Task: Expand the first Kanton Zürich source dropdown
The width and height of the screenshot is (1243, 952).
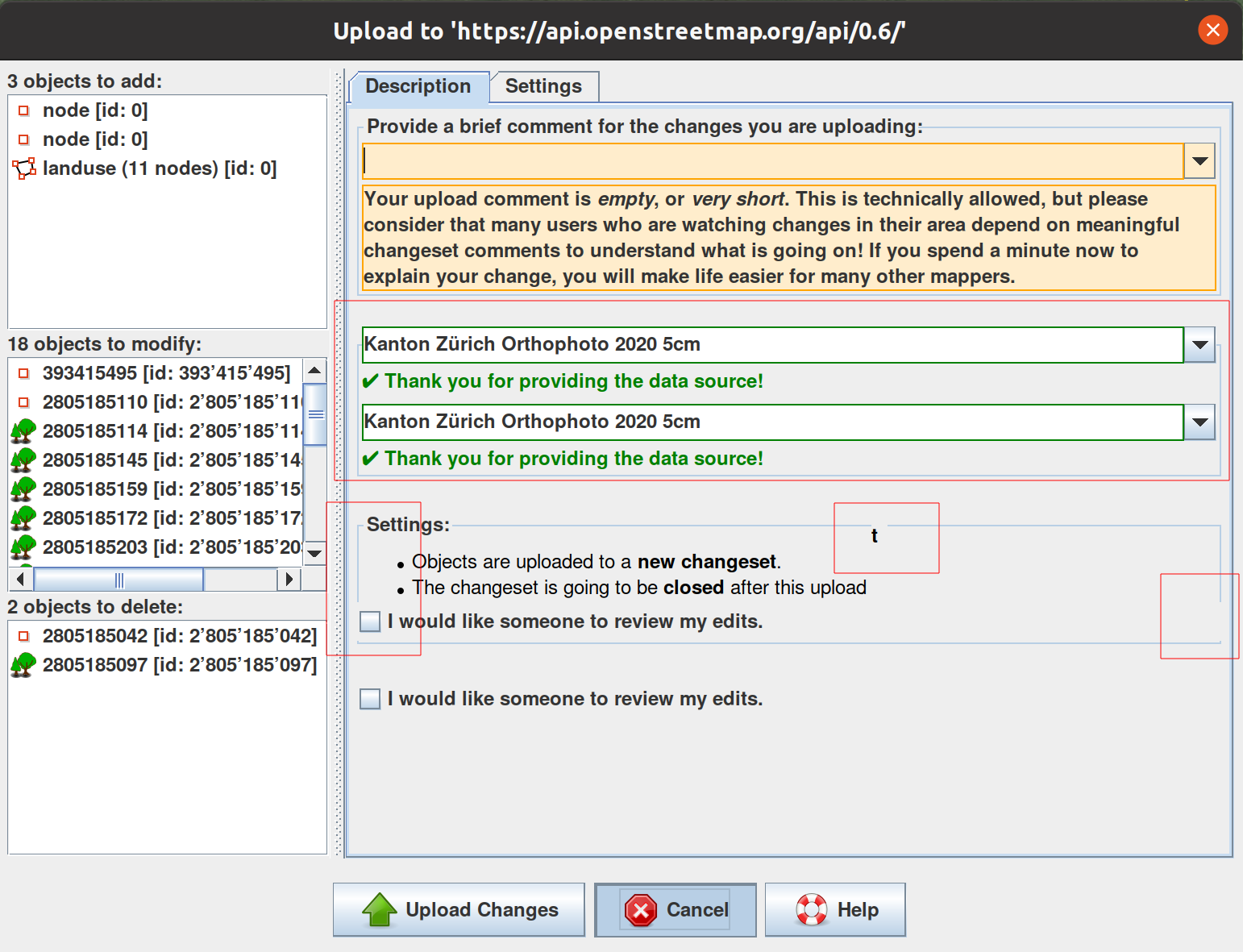Action: coord(1199,345)
